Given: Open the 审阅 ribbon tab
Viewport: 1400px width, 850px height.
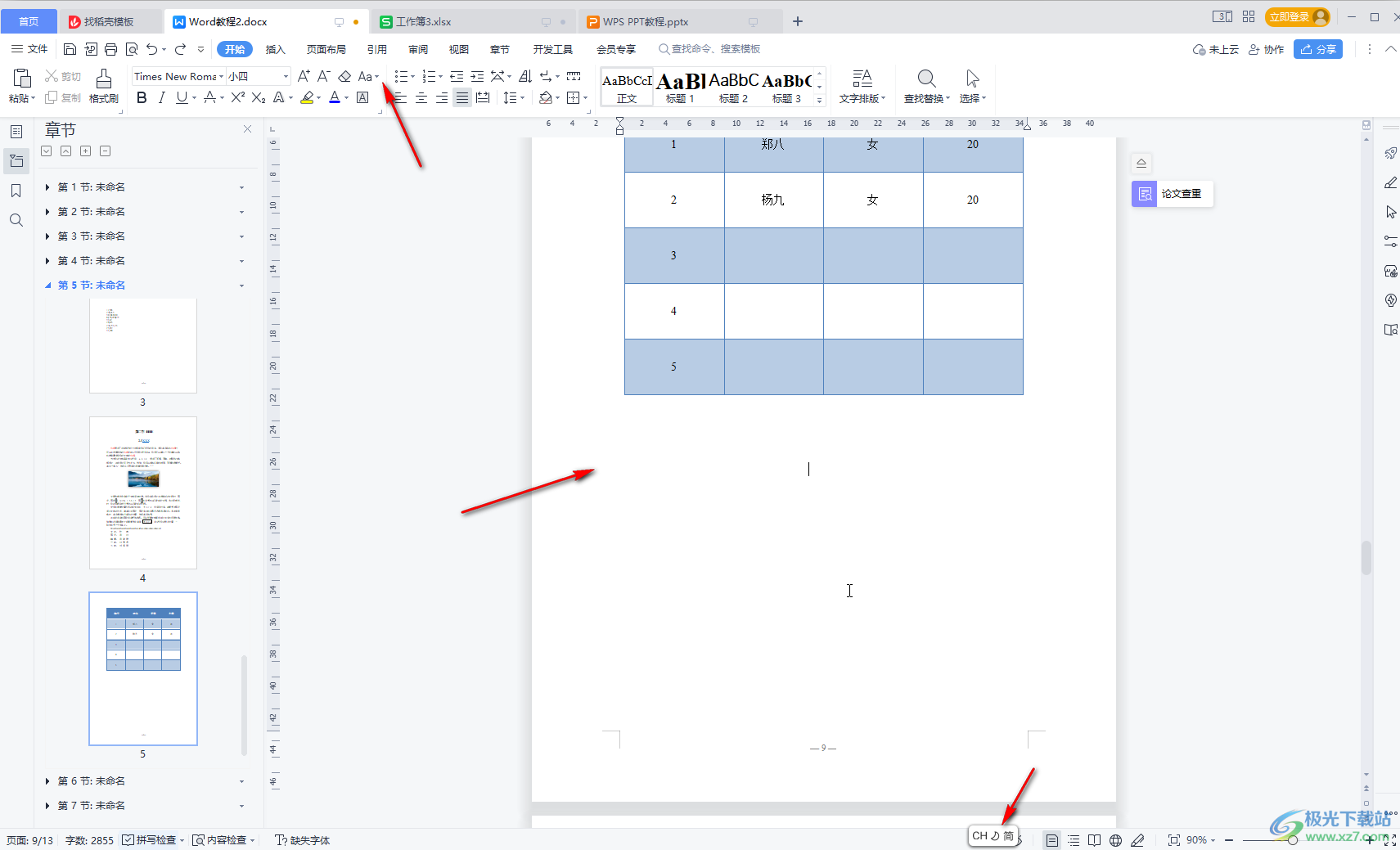Looking at the screenshot, I should [418, 49].
